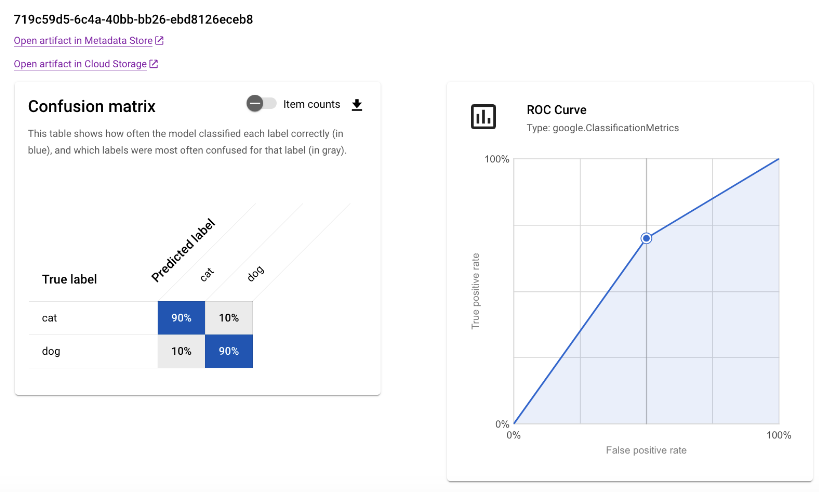This screenshot has width=819, height=492.
Task: Click the Confusion matrix title
Action: pyautogui.click(x=91, y=106)
